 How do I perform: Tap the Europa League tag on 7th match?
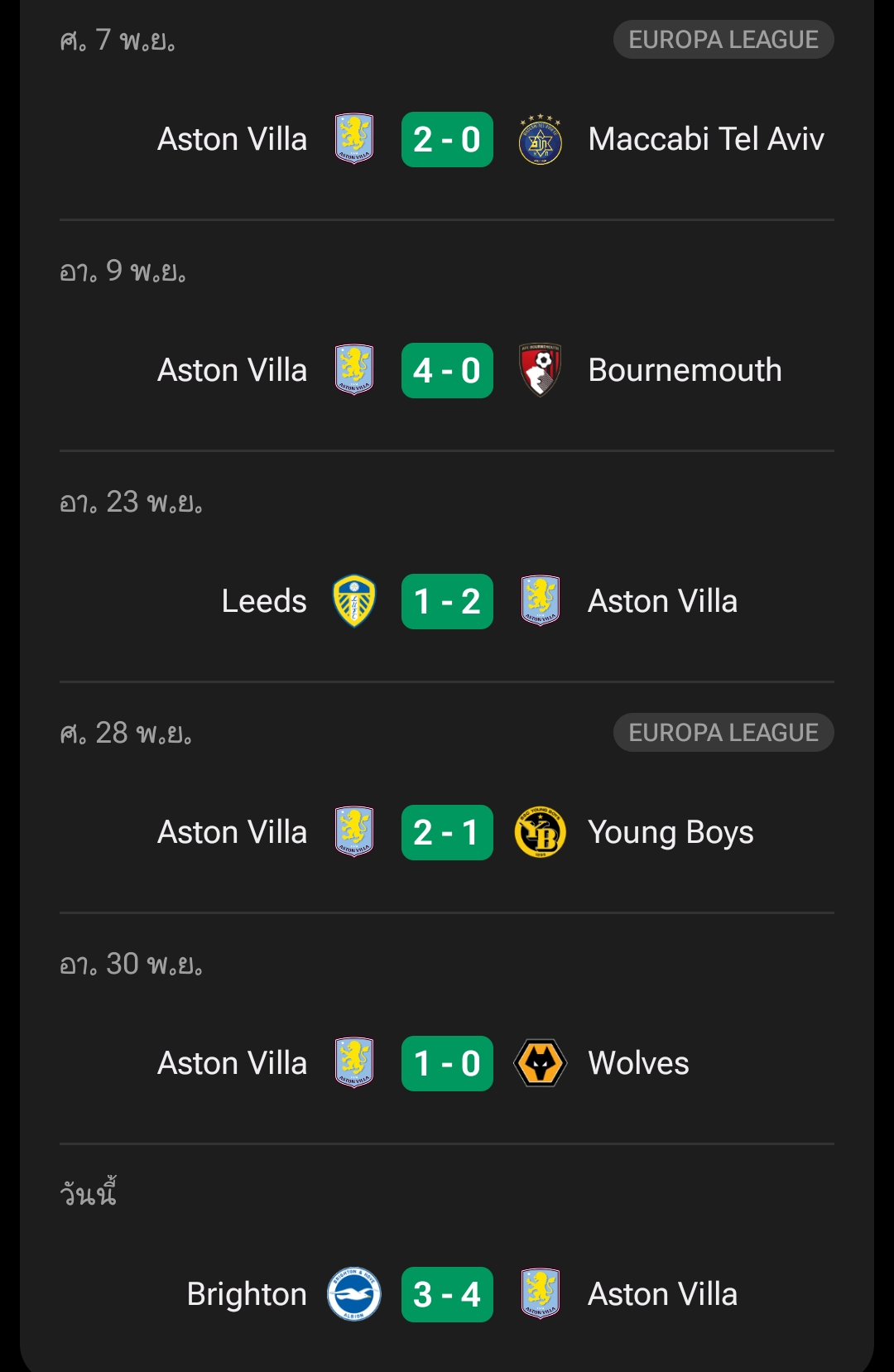click(x=723, y=40)
